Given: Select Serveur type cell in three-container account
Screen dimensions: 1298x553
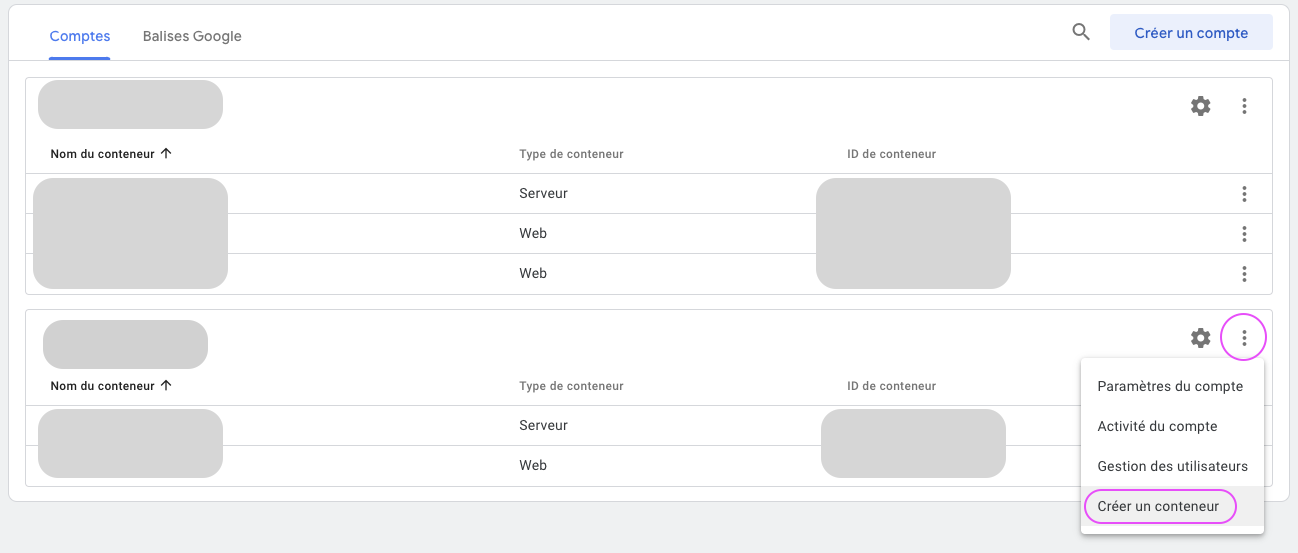Looking at the screenshot, I should pyautogui.click(x=543, y=194).
